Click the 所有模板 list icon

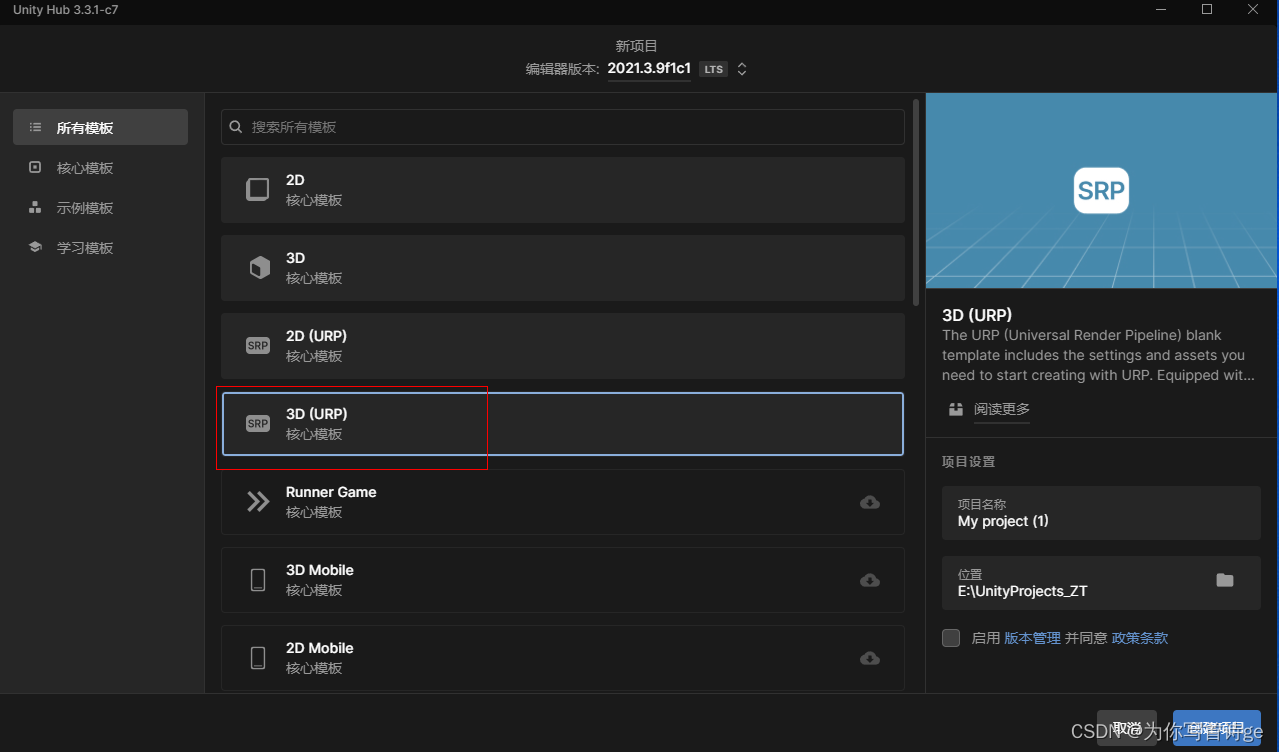[x=36, y=127]
